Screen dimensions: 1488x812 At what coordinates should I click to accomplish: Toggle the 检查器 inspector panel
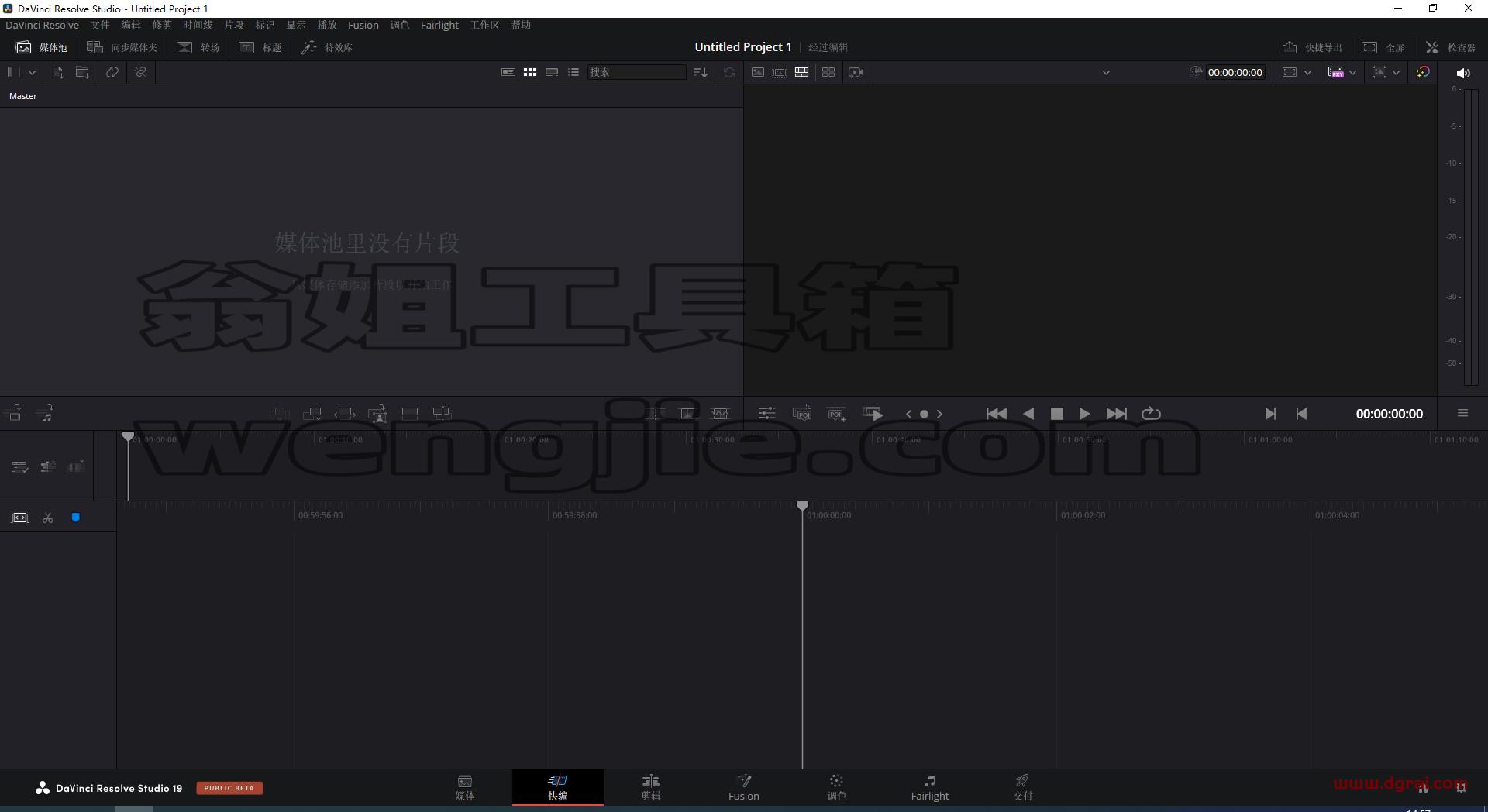pyautogui.click(x=1450, y=47)
